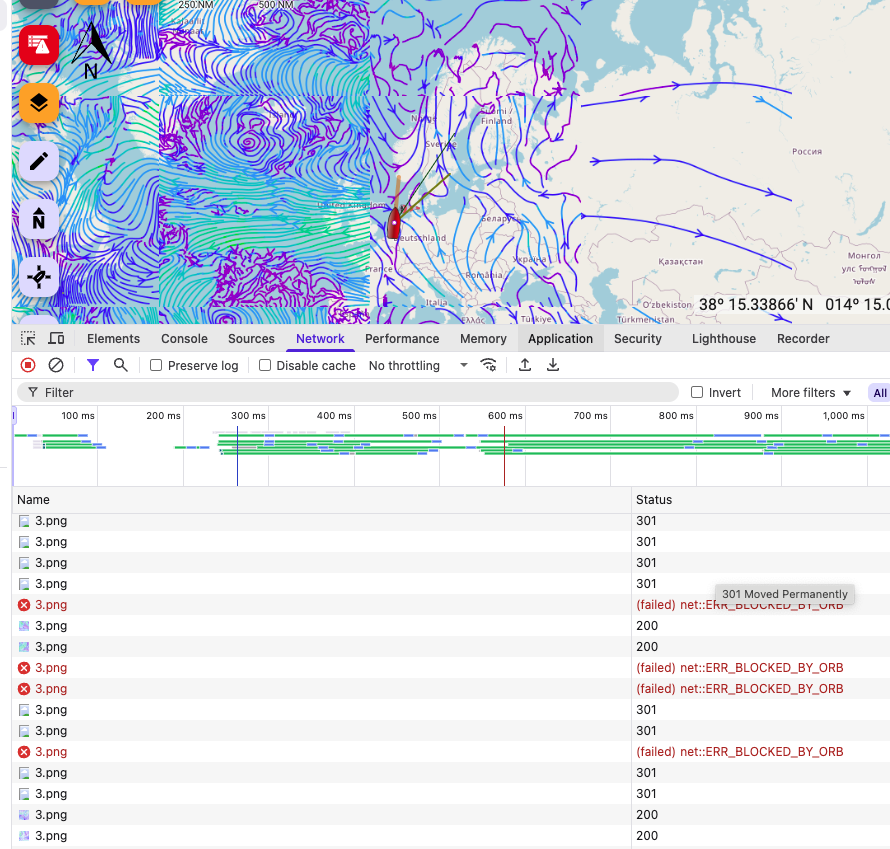Export HAR with download icon
890x849 pixels.
click(553, 365)
